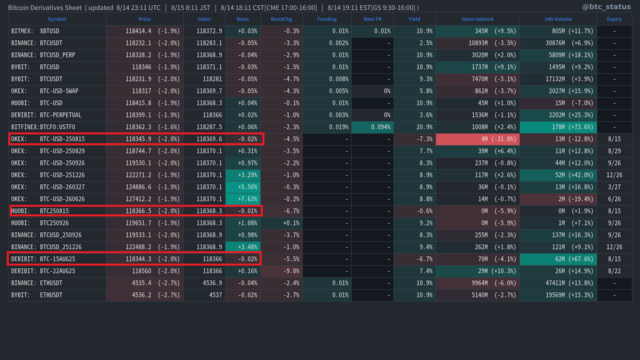Select the green +7.63% basis cell
This screenshot has height=360, width=640.
click(243, 199)
